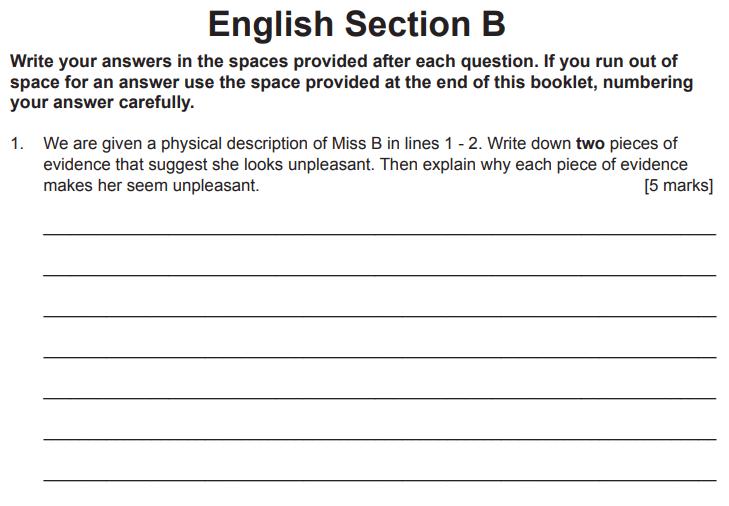The image size is (729, 506).
Task: Click on the fourth blank answer line
Action: [379, 356]
